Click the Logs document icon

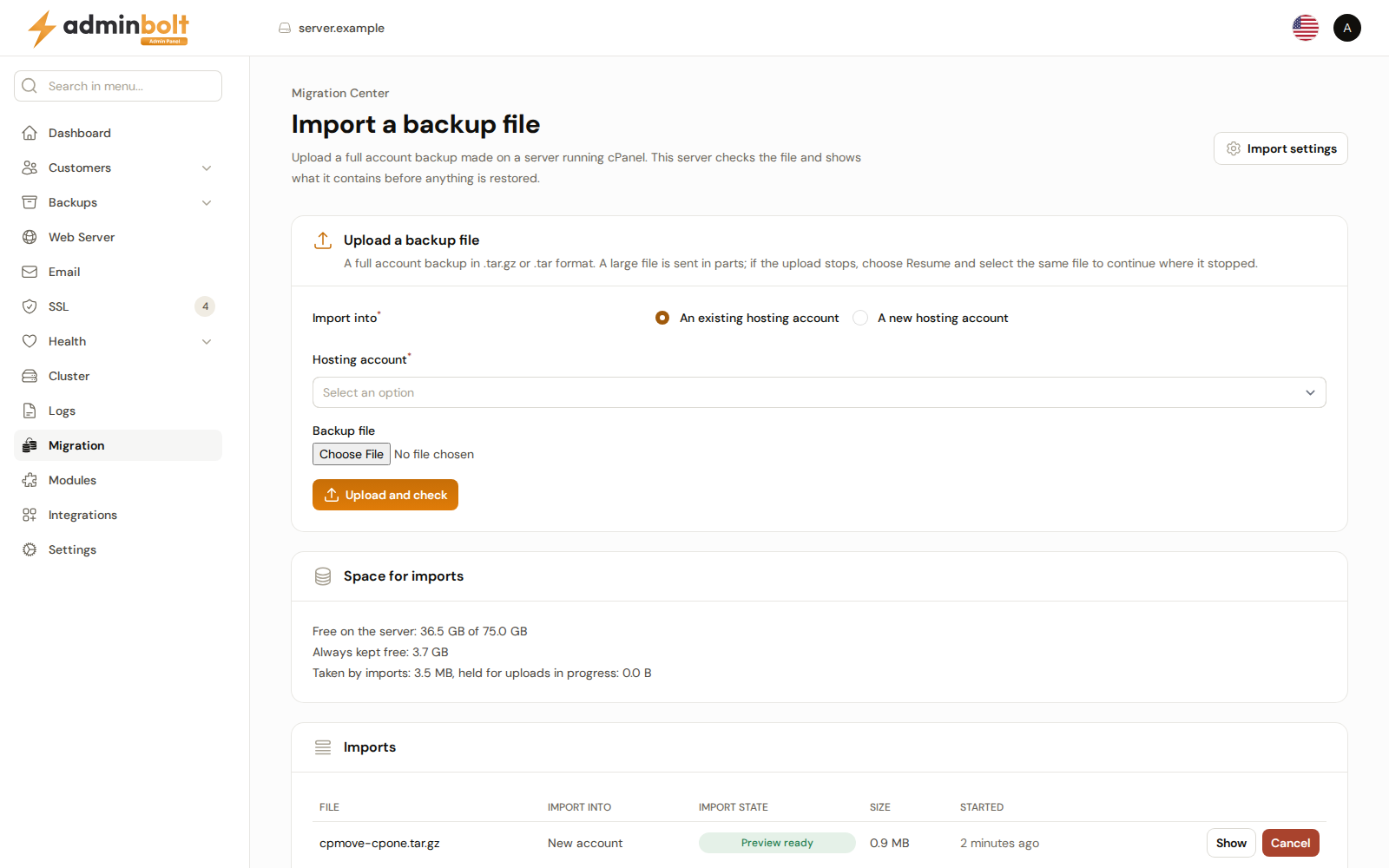[x=30, y=411]
